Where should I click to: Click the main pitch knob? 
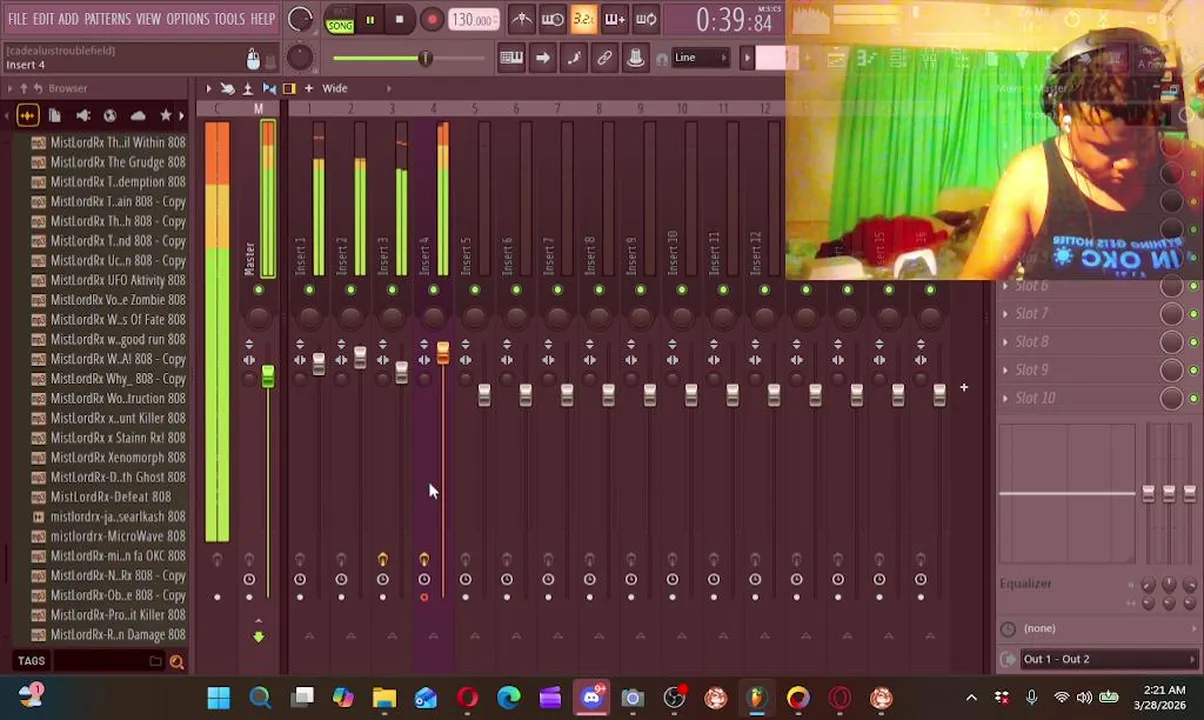[x=298, y=58]
